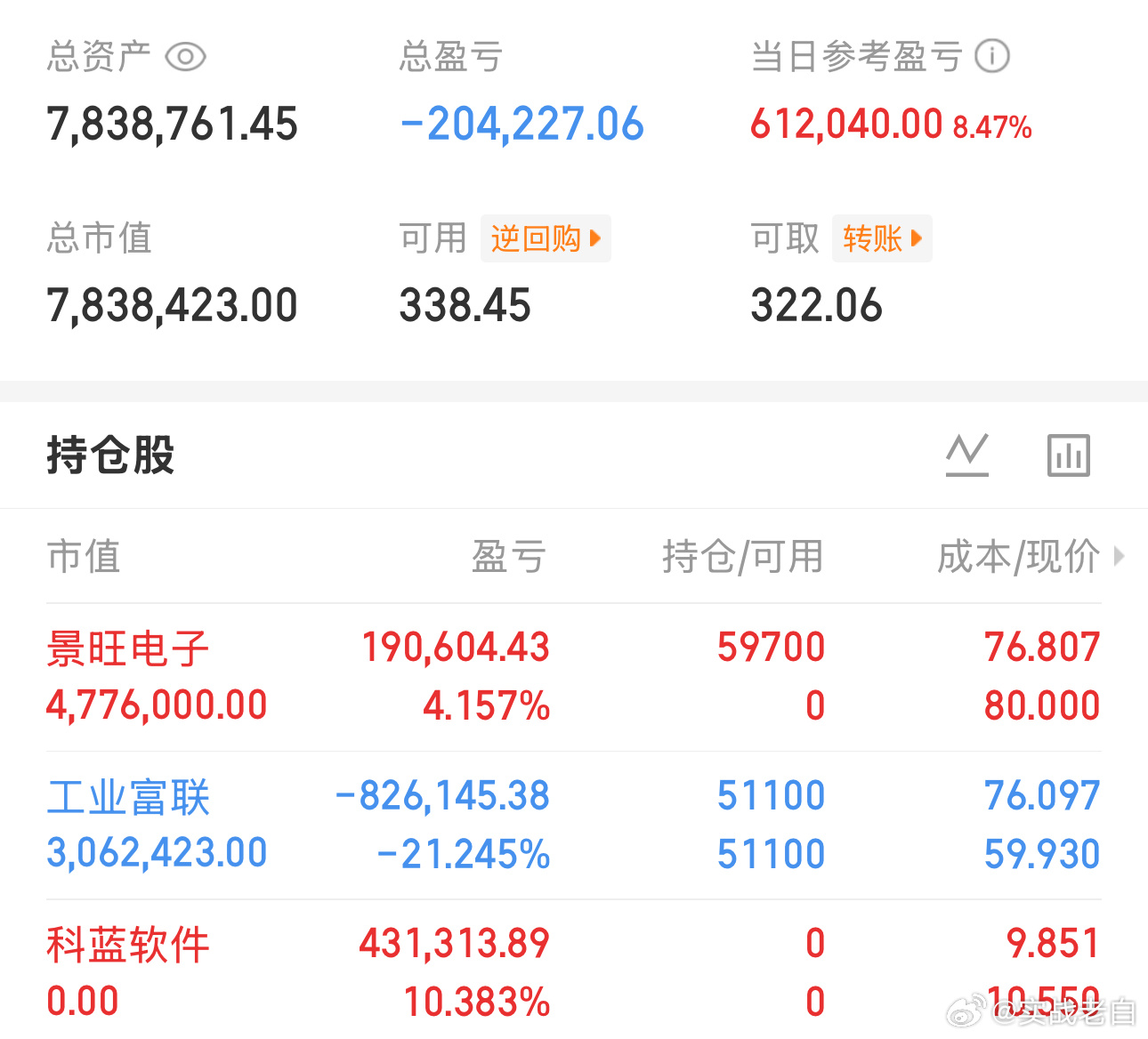
Task: Toggle total assets visibility eye icon
Action: point(186,57)
